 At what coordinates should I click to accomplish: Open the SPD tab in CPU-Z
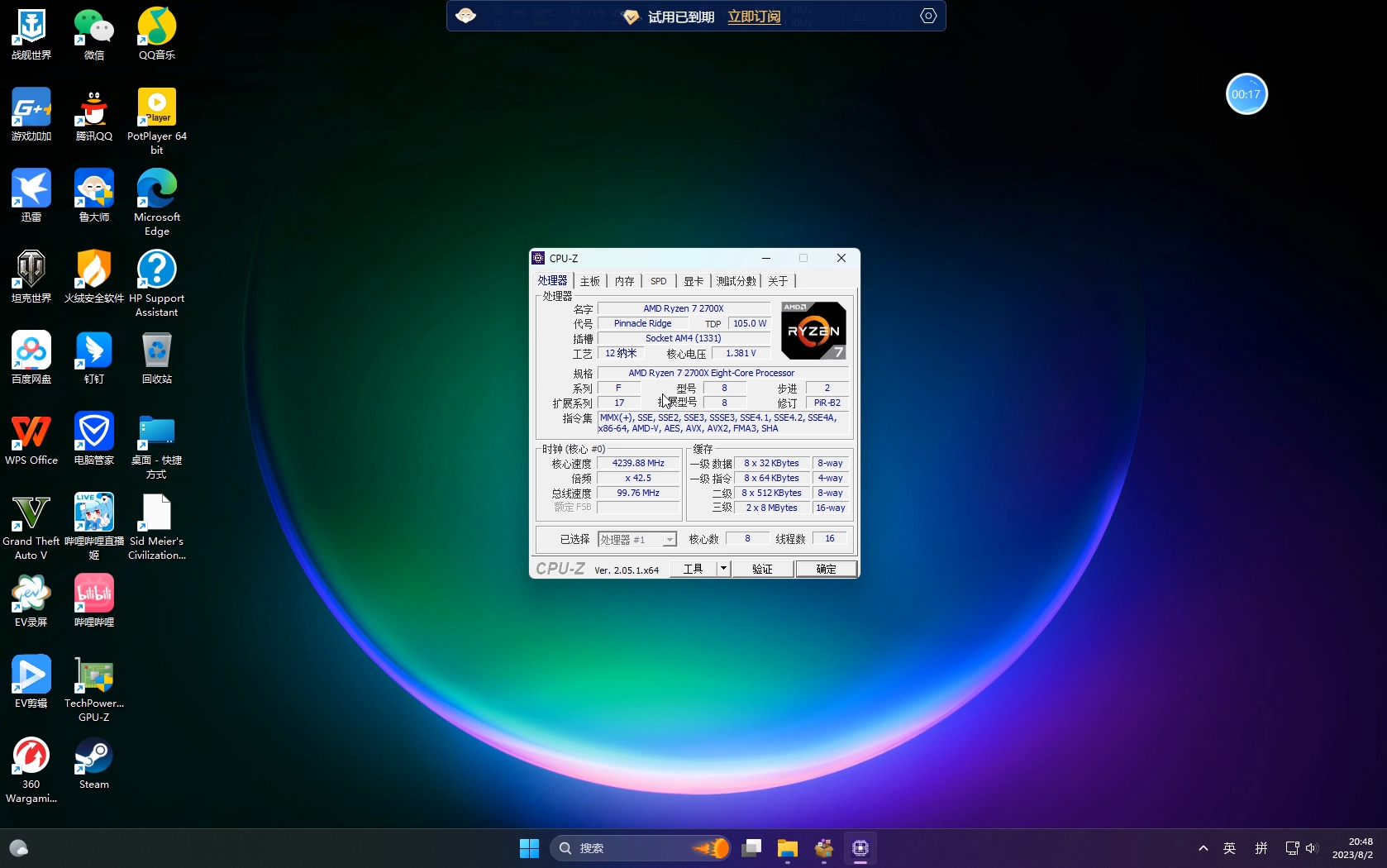659,281
